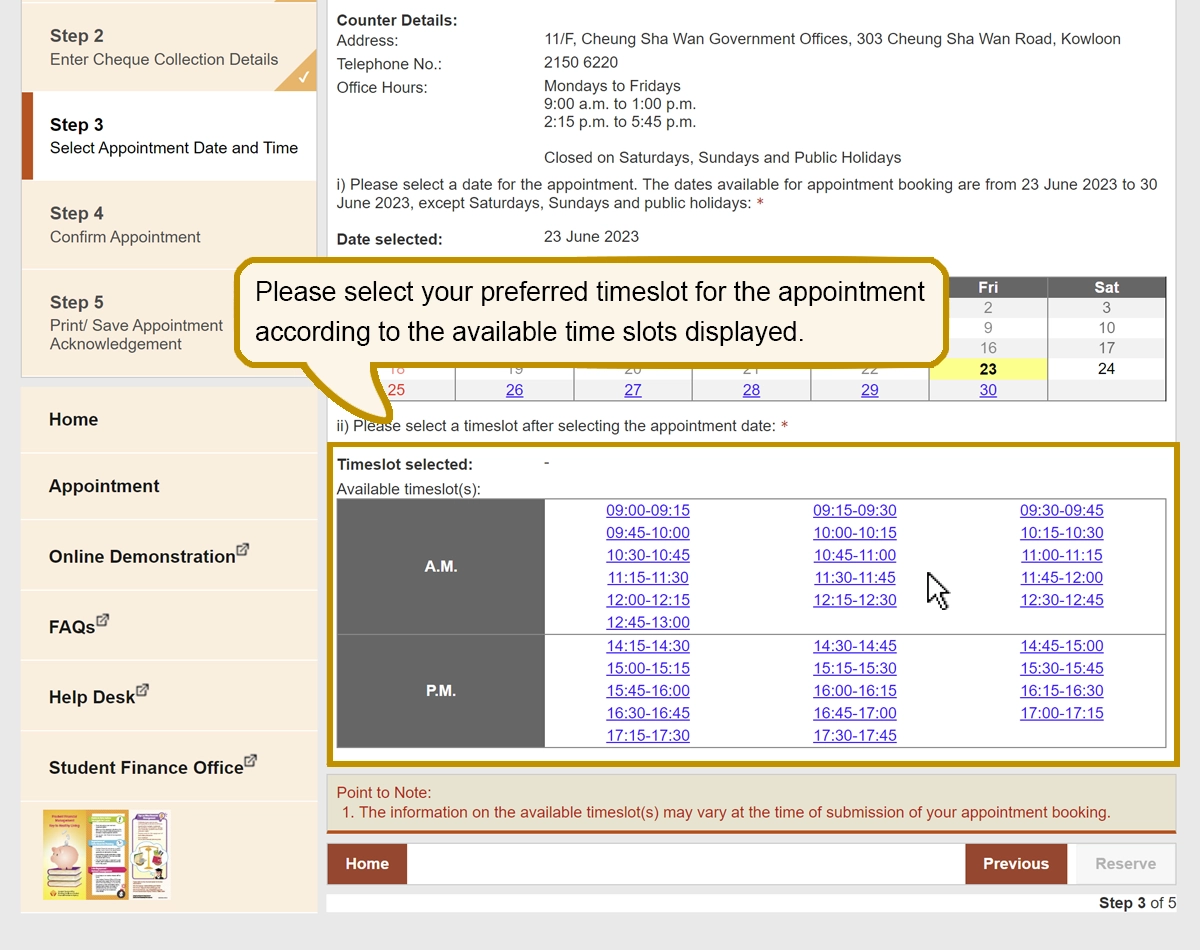
Task: Click the Reserve button
Action: point(1125,864)
